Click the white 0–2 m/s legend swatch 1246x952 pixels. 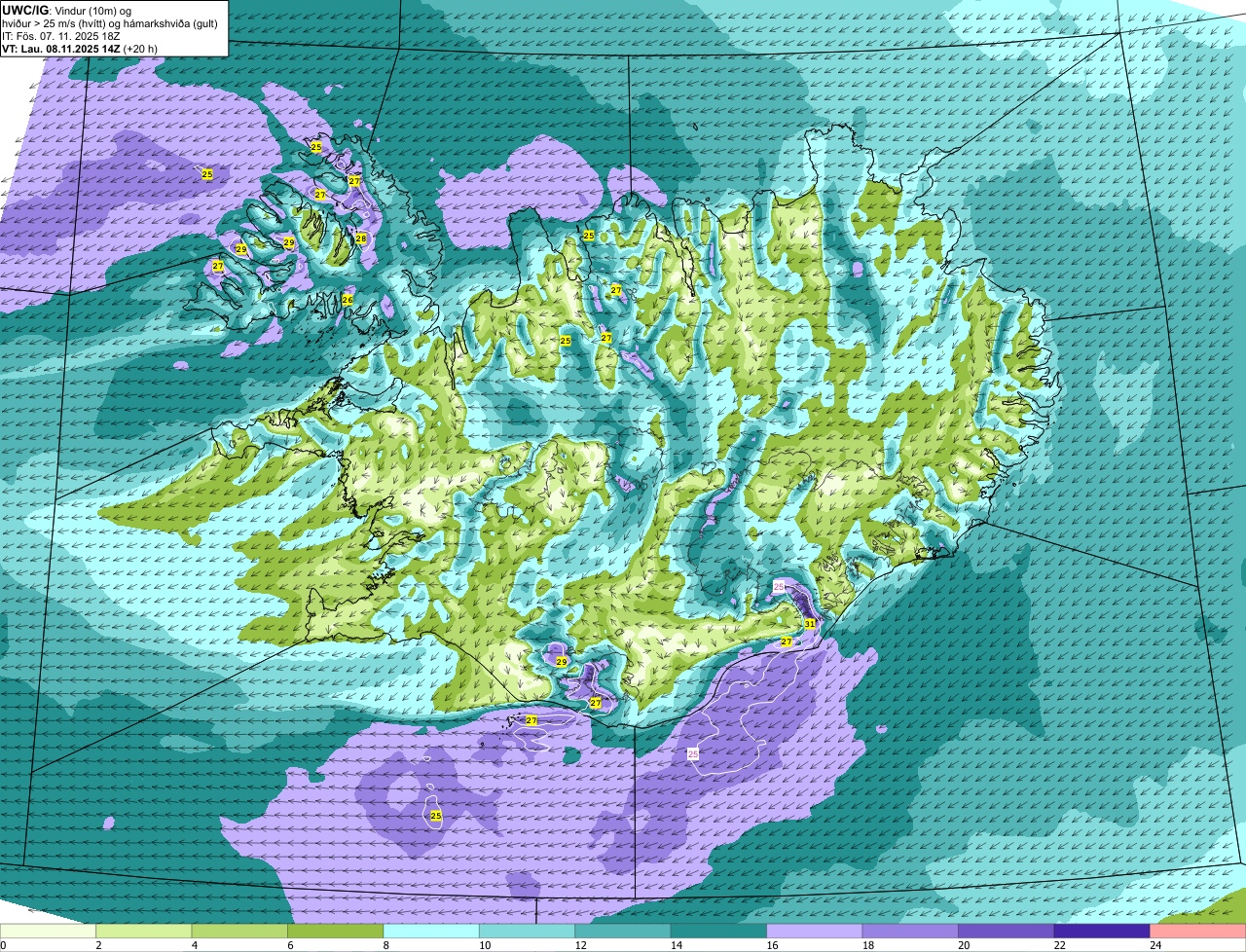click(48, 931)
